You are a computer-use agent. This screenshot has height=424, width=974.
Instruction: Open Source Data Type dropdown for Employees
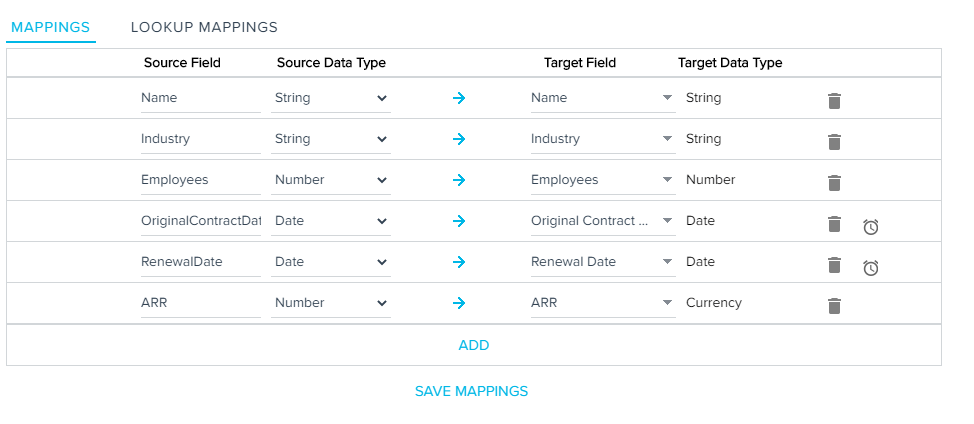click(332, 180)
